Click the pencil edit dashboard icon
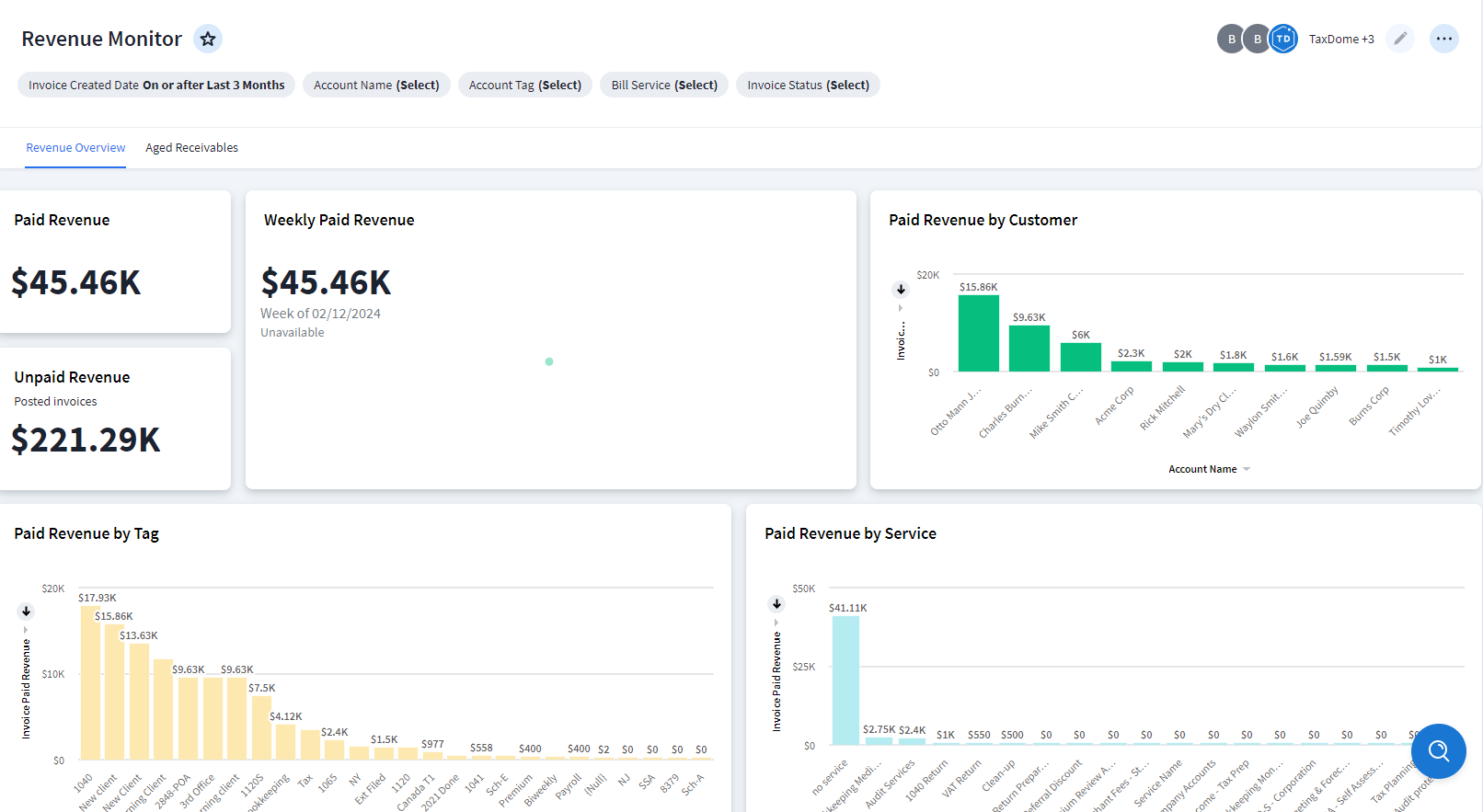 point(1400,39)
